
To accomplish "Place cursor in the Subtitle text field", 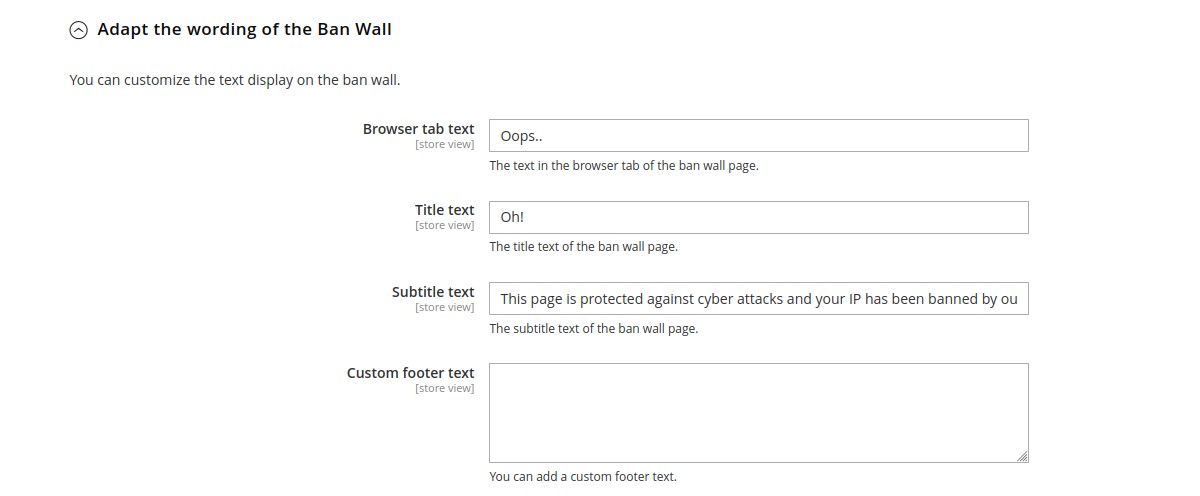I will coord(758,299).
